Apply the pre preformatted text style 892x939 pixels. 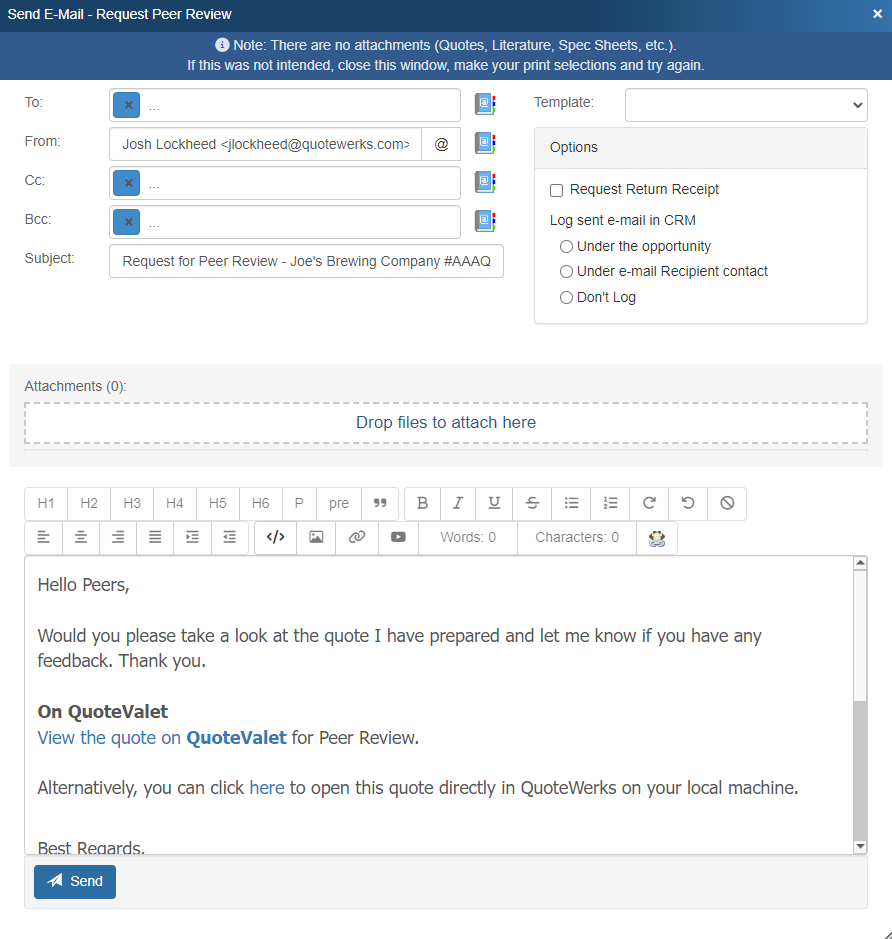(339, 503)
